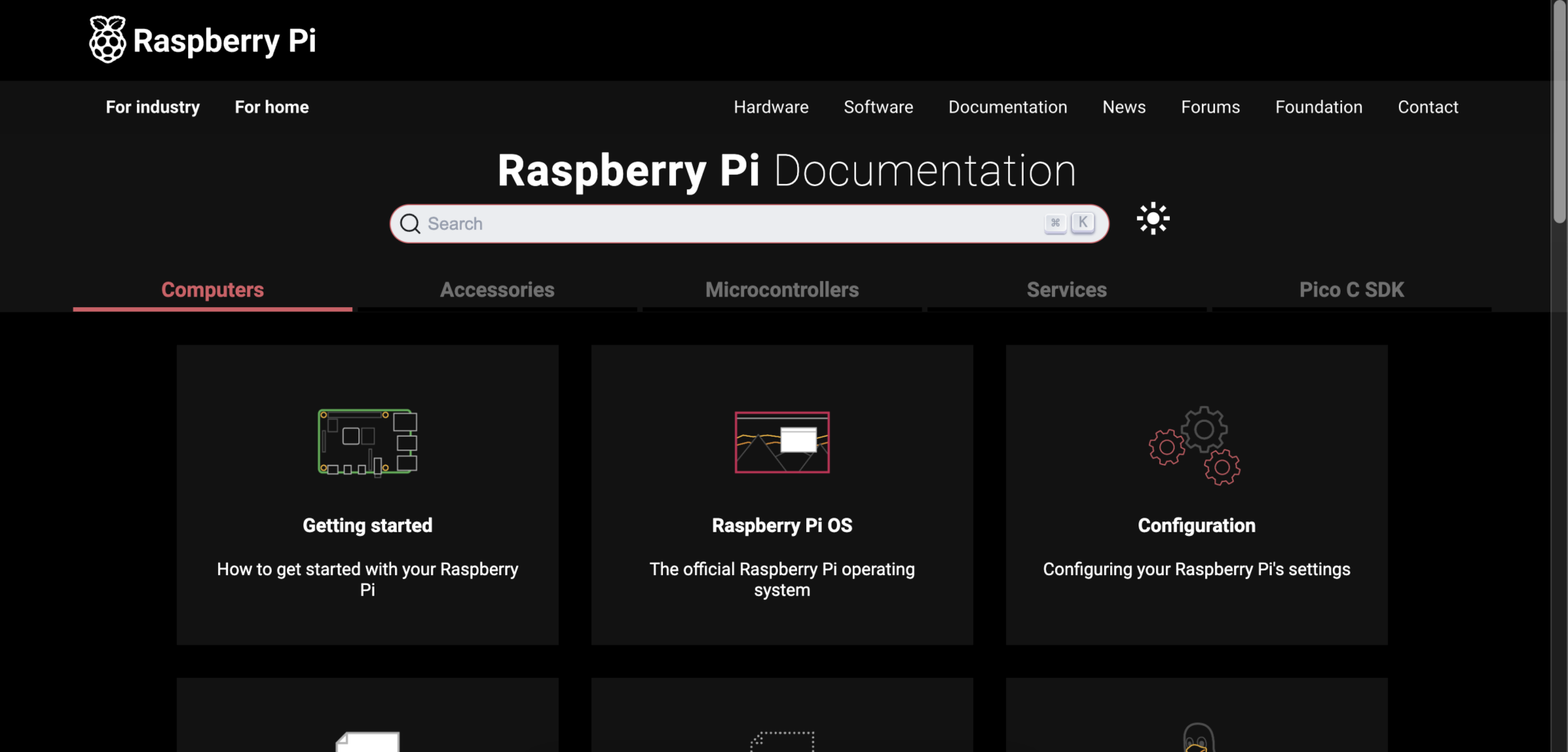Open the Pico C SDK section
Image resolution: width=1568 pixels, height=752 pixels.
pyautogui.click(x=1351, y=289)
